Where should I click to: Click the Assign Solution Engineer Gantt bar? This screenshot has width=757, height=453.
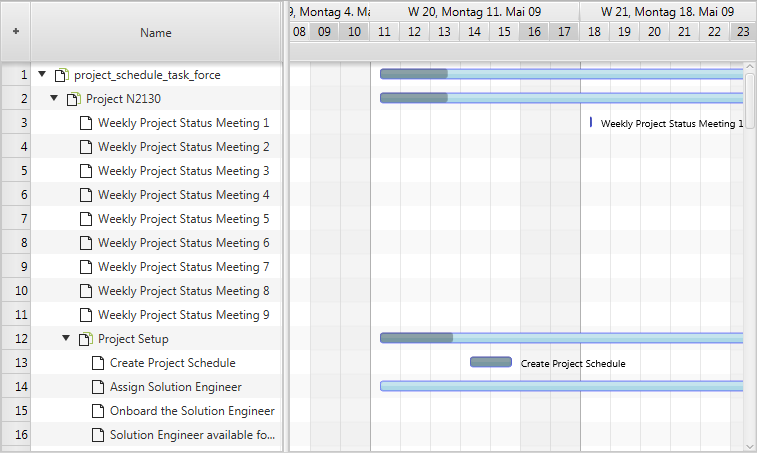click(x=561, y=386)
